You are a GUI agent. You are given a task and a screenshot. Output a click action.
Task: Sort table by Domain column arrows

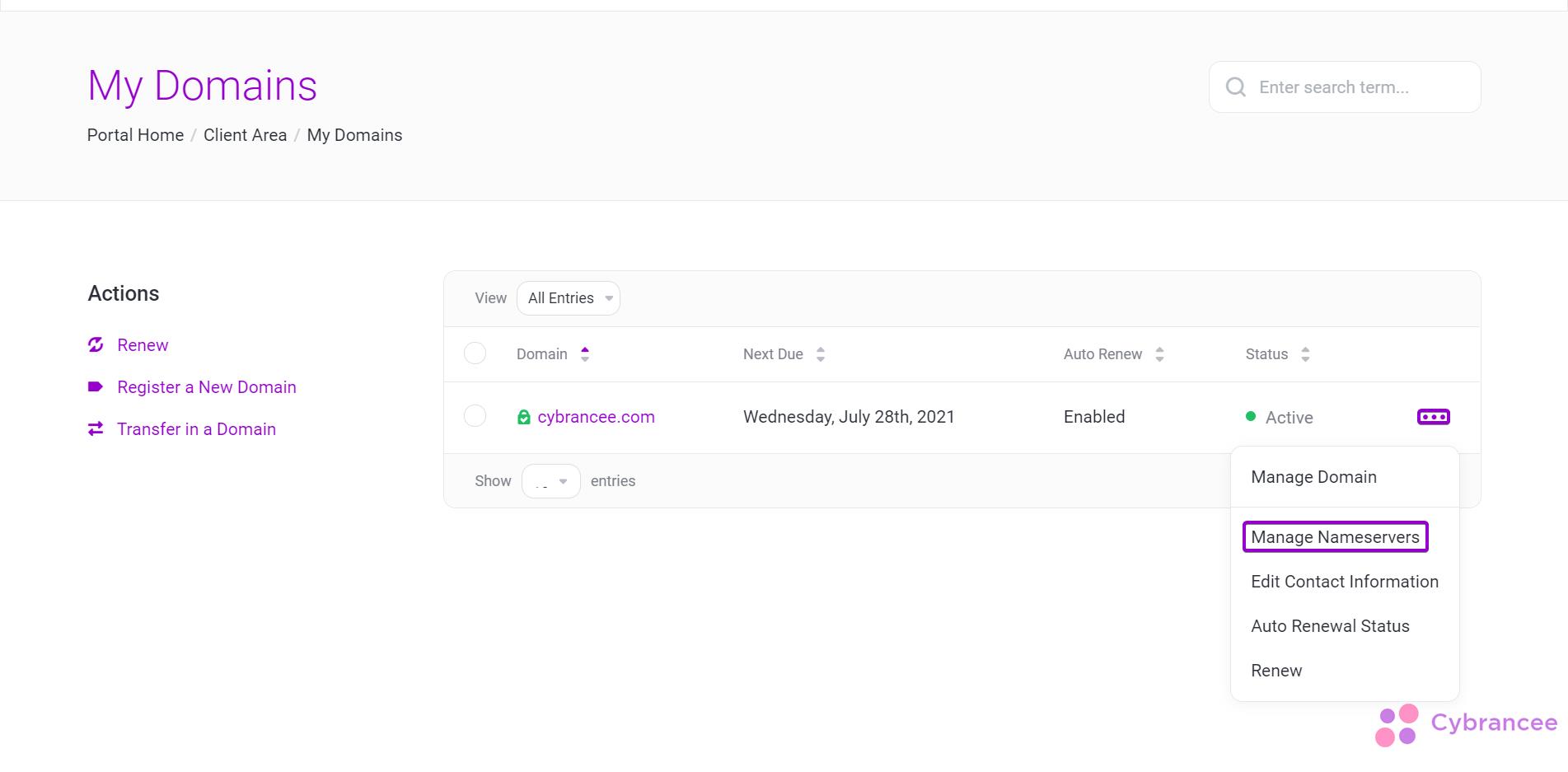[585, 354]
